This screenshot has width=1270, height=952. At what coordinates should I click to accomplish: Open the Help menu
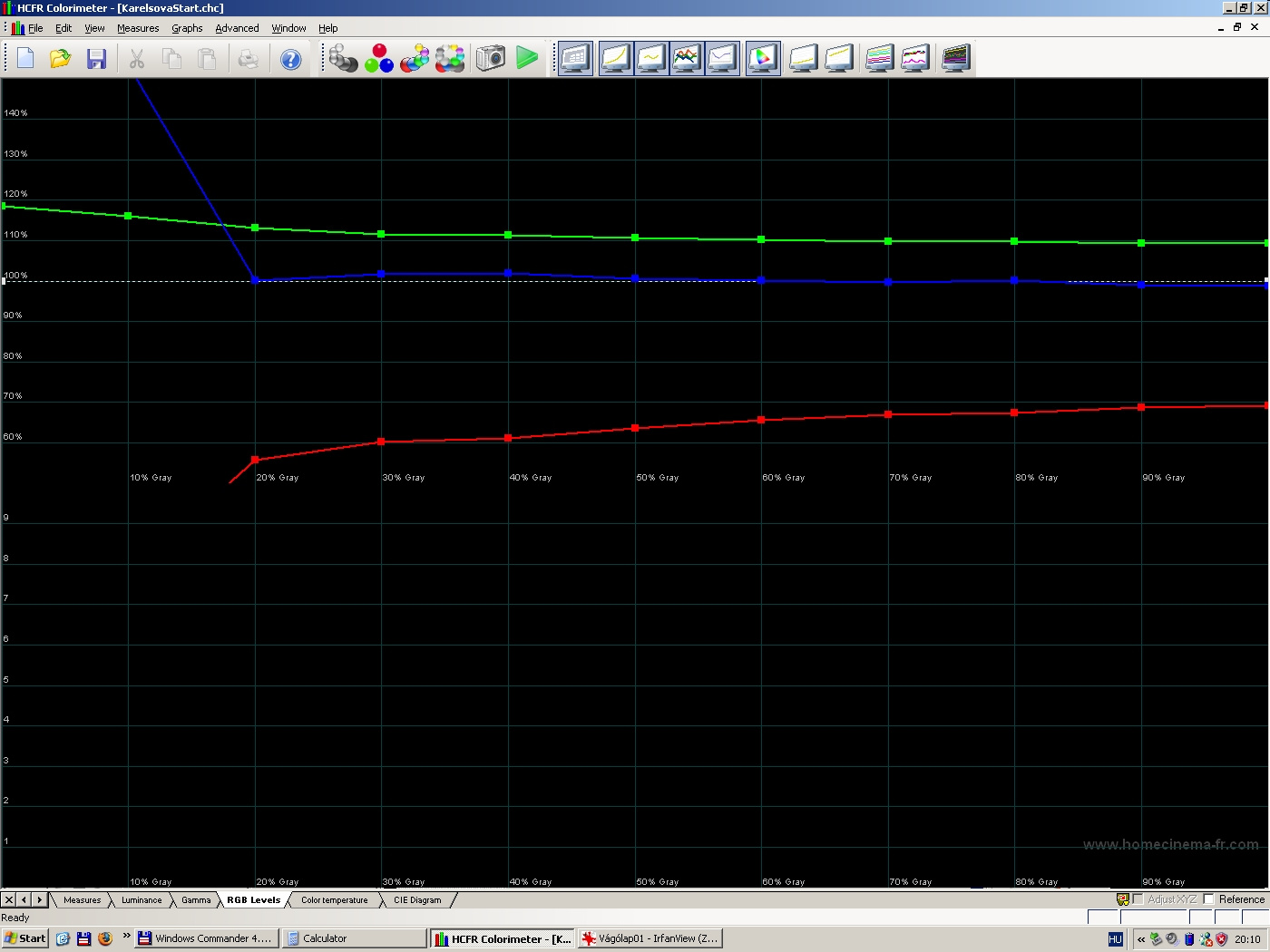point(327,28)
